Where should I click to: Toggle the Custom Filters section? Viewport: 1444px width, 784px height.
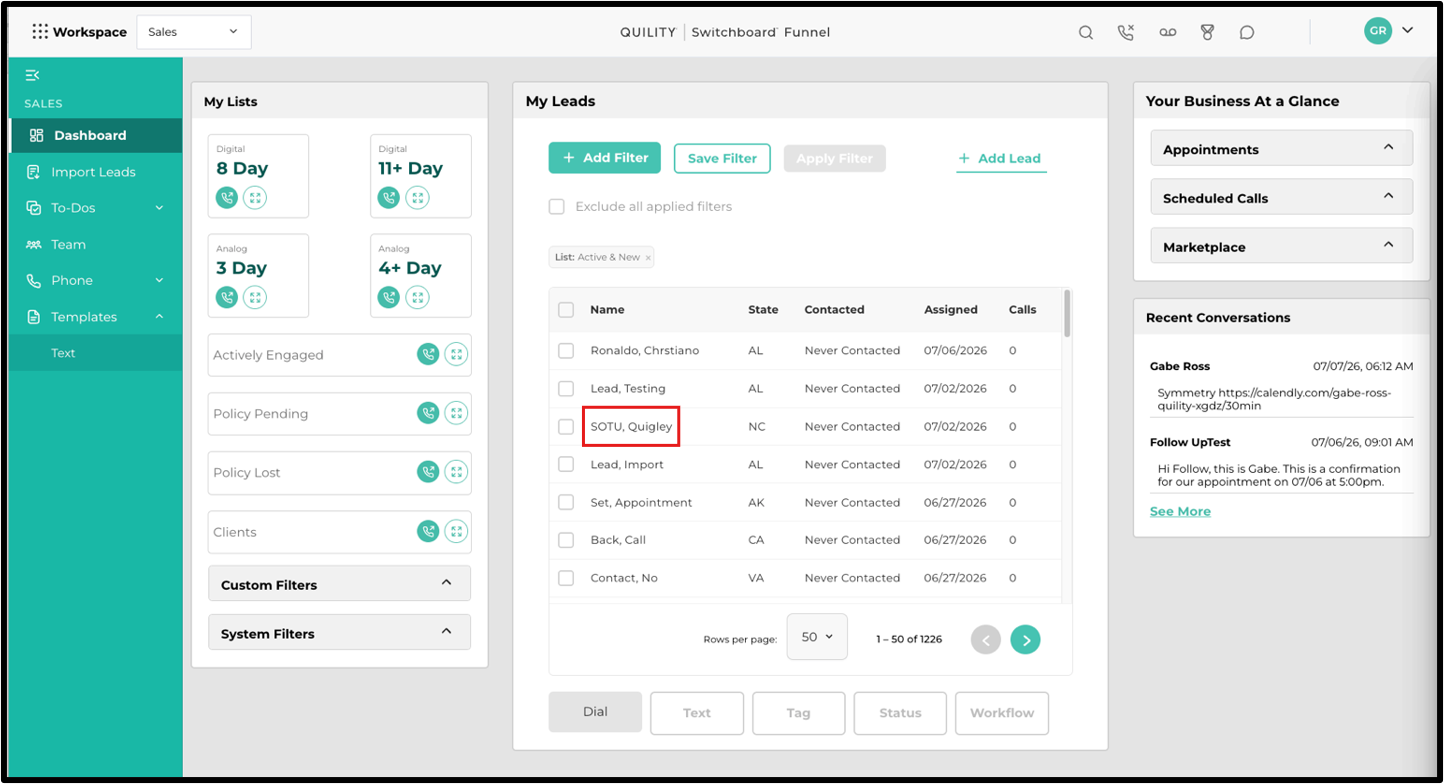tap(339, 584)
